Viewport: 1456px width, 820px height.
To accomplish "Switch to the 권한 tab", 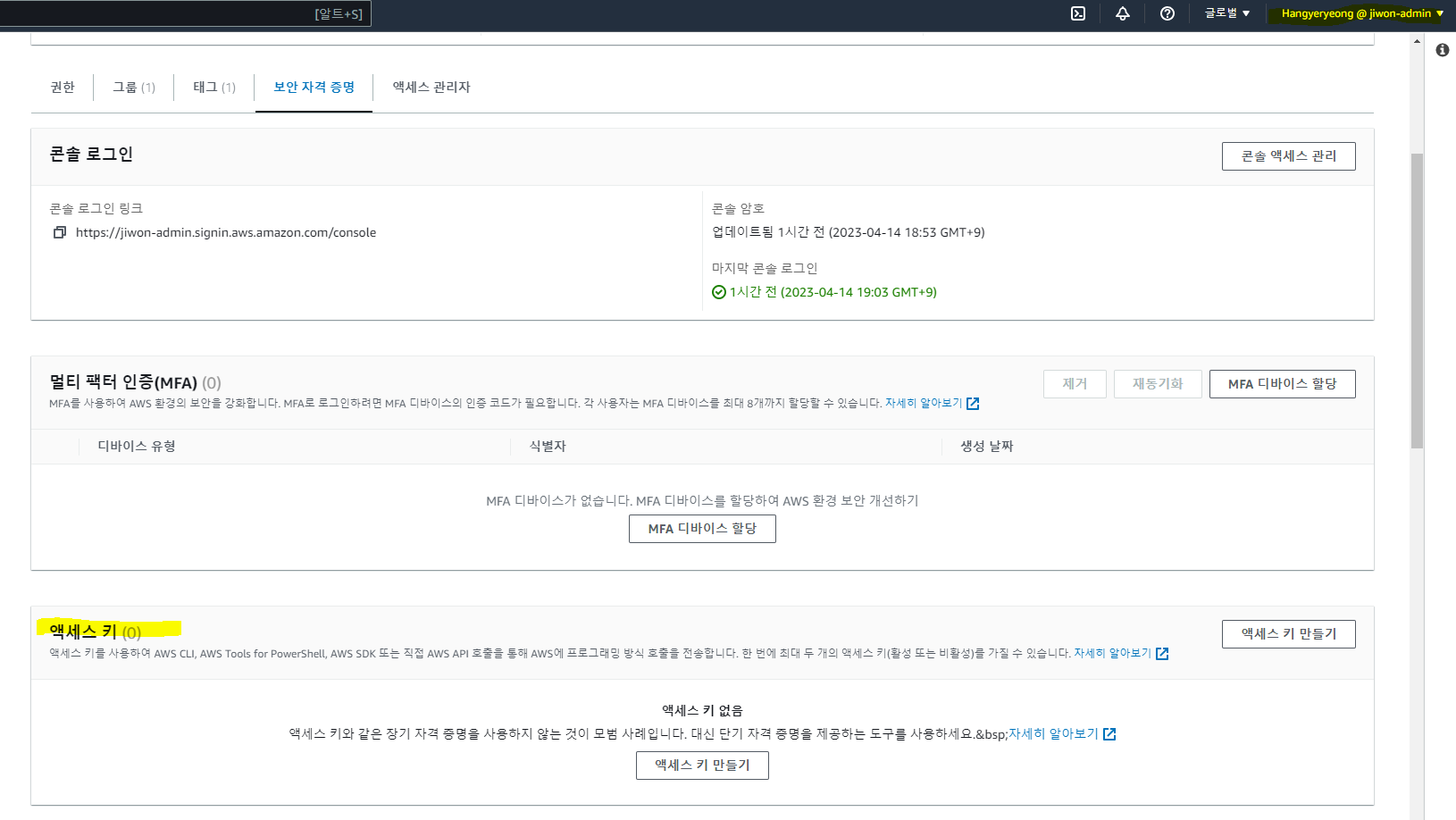I will 63,87.
